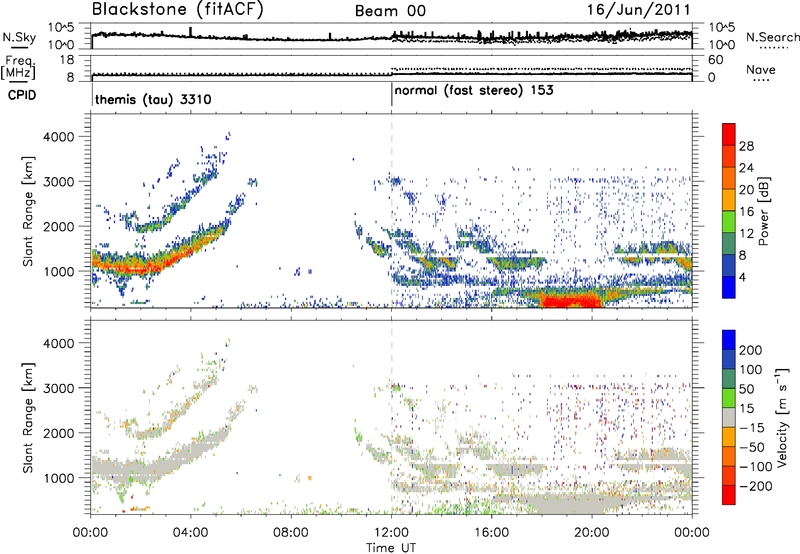The width and height of the screenshot is (800, 554).
Task: Pick the red bottom segment of velocity colorbar
Action: click(x=729, y=495)
